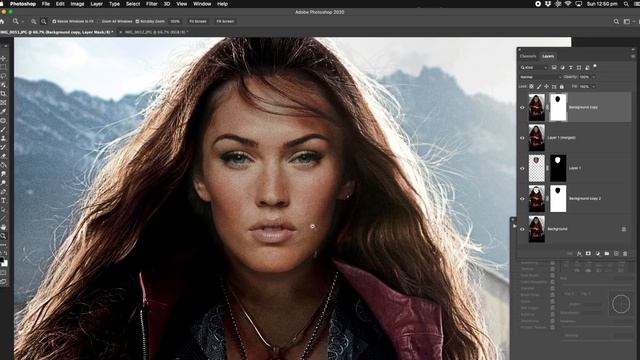Open the Opacity slider dropdown arrow

593,77
